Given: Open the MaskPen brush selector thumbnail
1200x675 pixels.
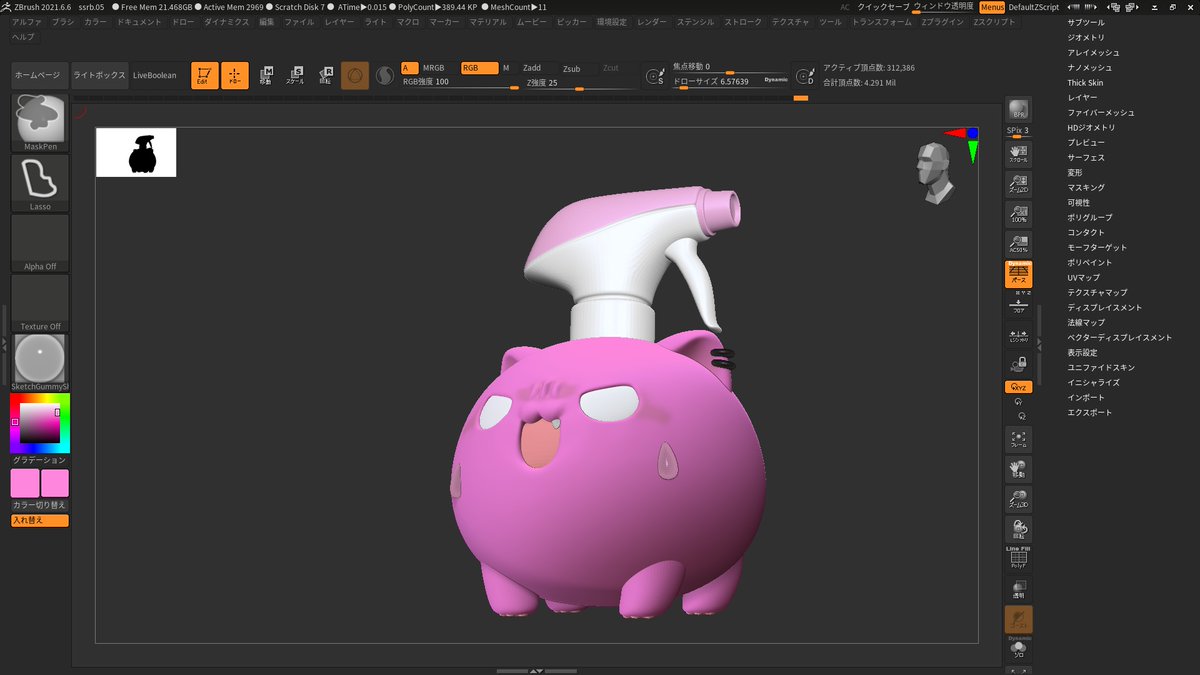Looking at the screenshot, I should tap(40, 122).
